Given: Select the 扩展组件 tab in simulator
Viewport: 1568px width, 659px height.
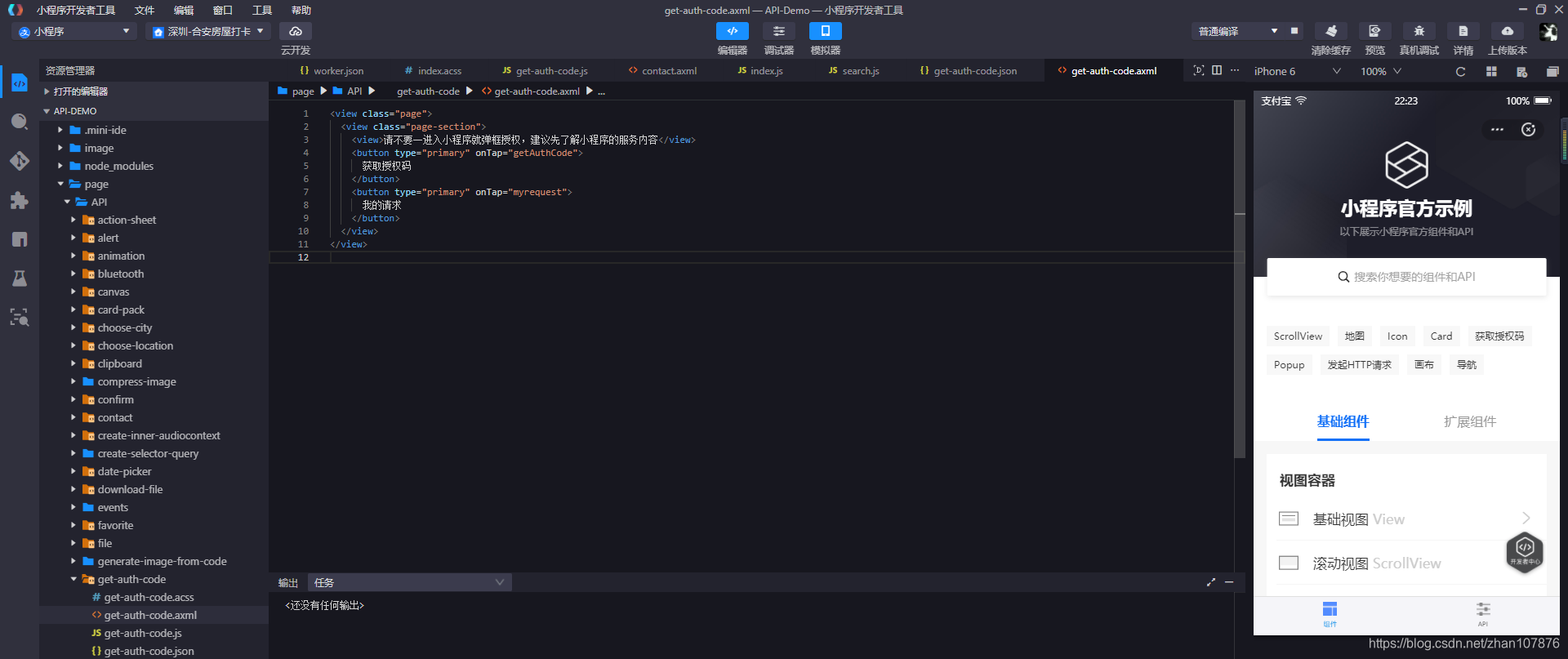Looking at the screenshot, I should tap(1469, 421).
